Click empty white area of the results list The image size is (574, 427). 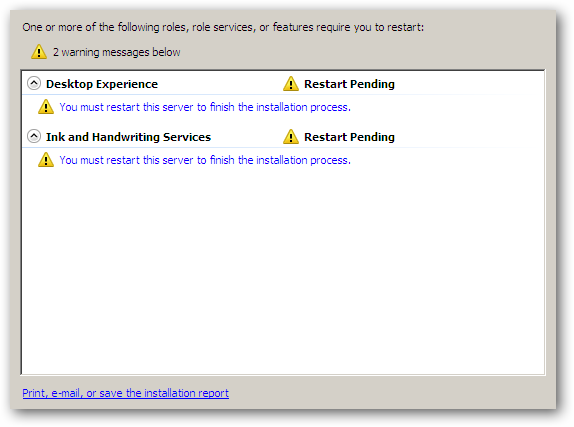(x=283, y=271)
